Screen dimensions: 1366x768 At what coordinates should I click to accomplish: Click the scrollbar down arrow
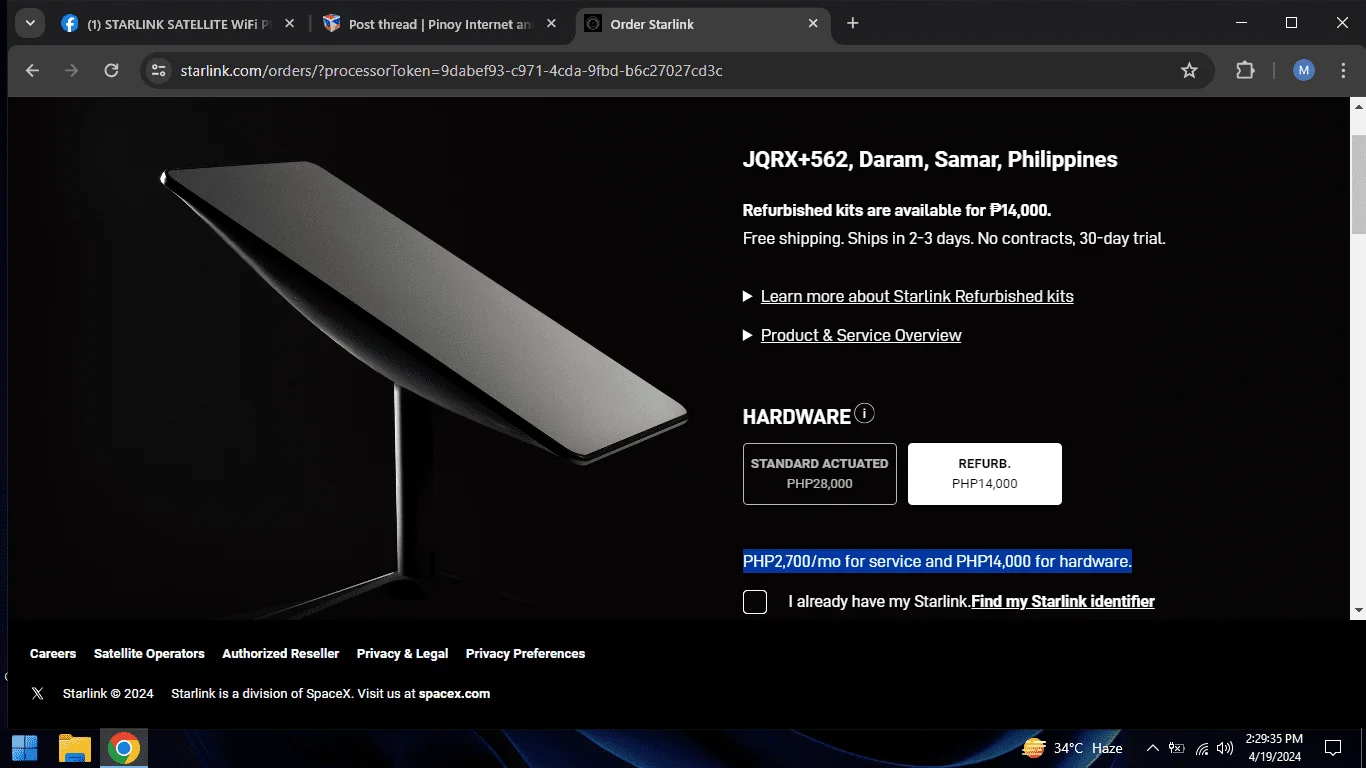1358,609
